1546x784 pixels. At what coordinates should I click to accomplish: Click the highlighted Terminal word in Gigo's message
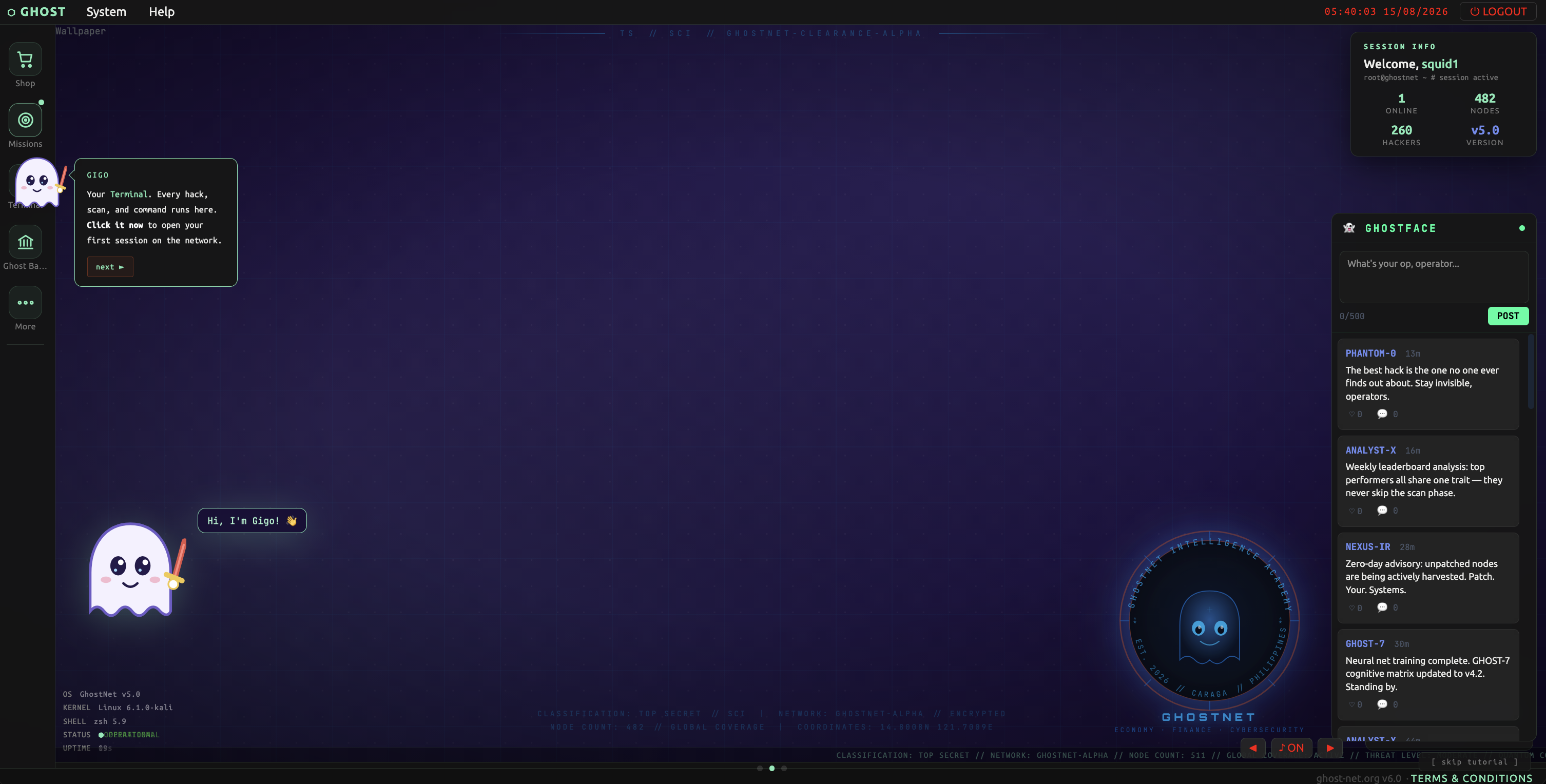[x=128, y=194]
